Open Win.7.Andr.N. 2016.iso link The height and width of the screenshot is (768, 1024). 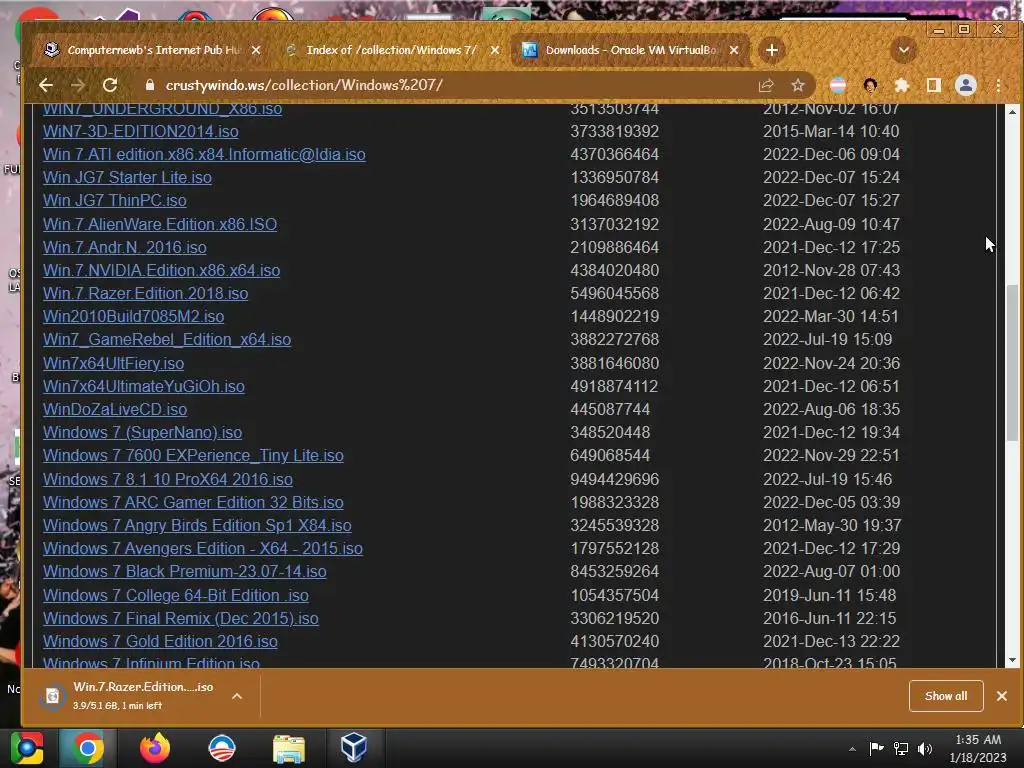(125, 247)
